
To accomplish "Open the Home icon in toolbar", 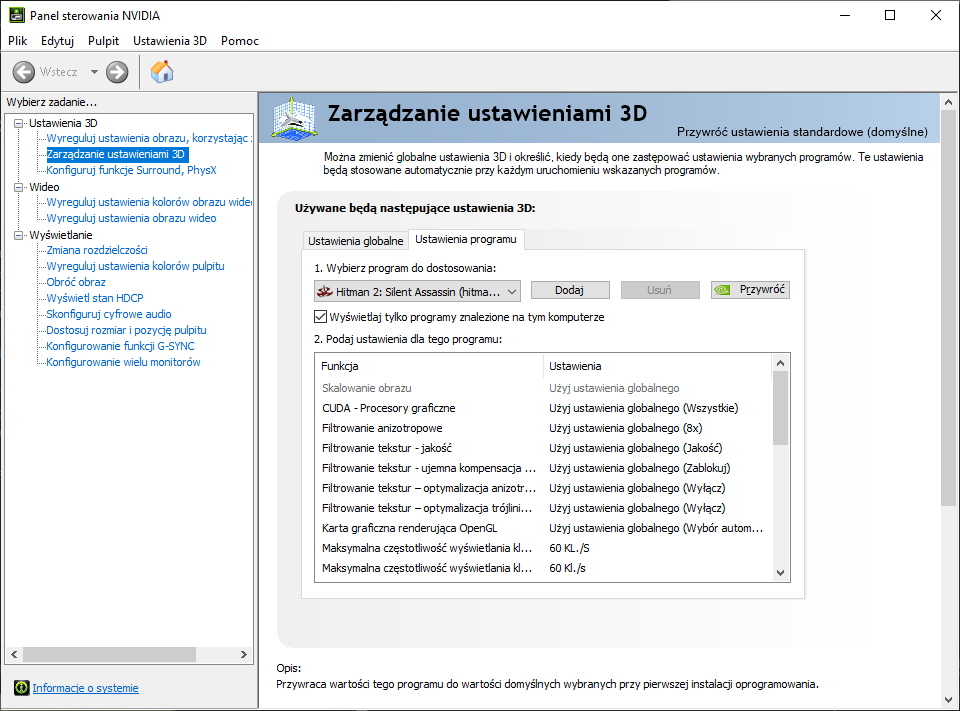I will pos(162,72).
